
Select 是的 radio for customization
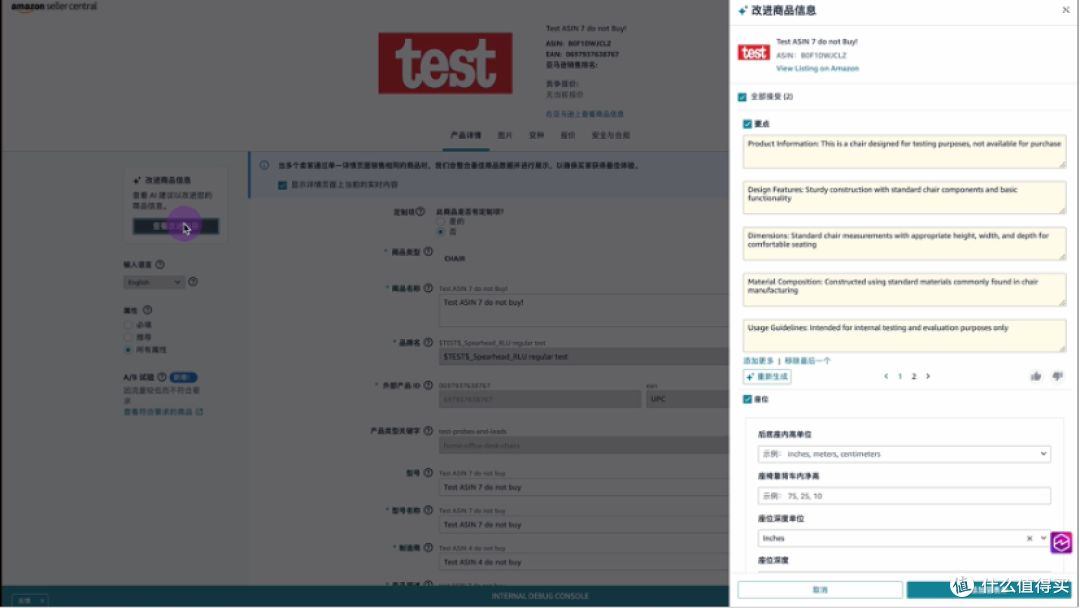tap(441, 222)
